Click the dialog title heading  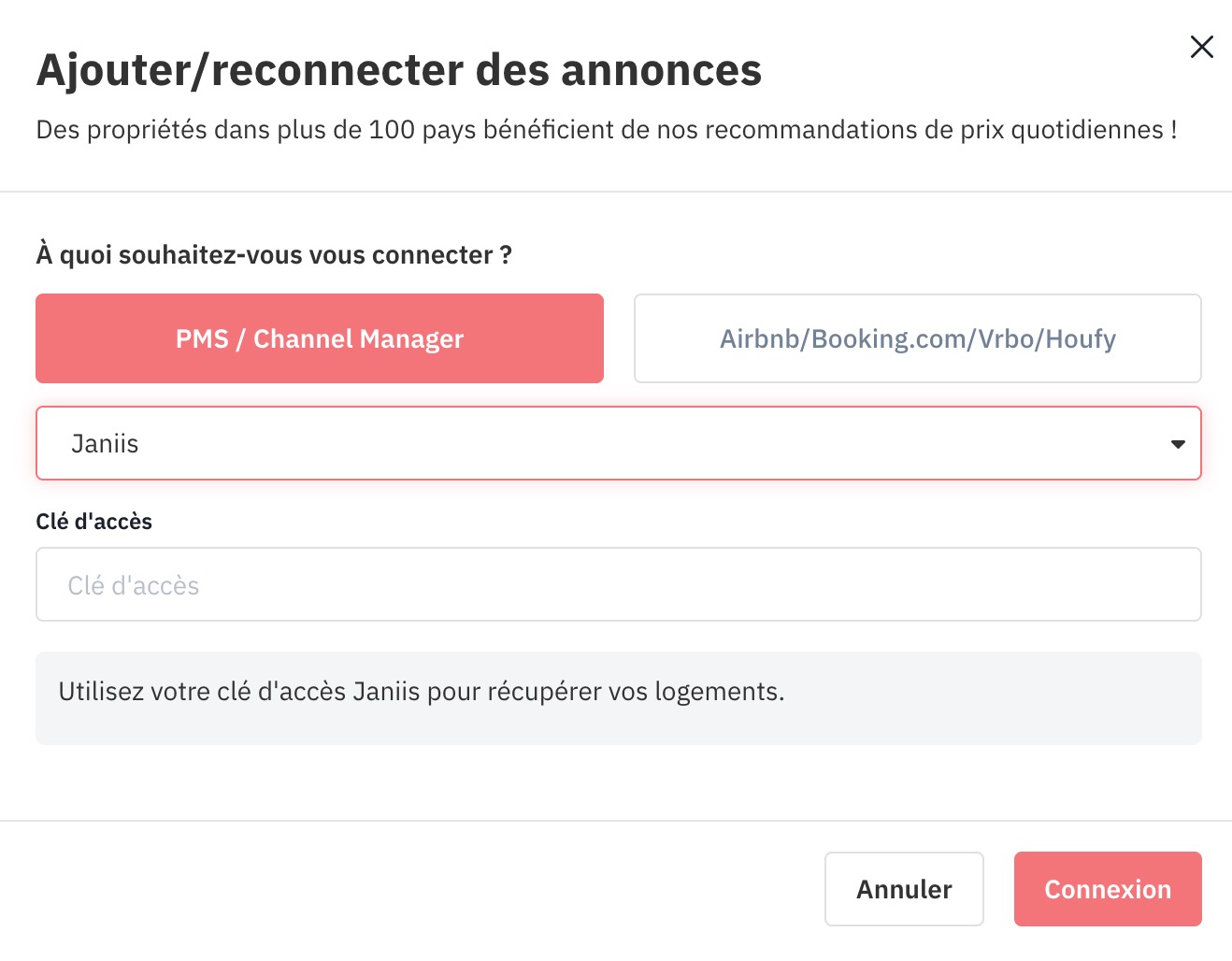tap(399, 70)
